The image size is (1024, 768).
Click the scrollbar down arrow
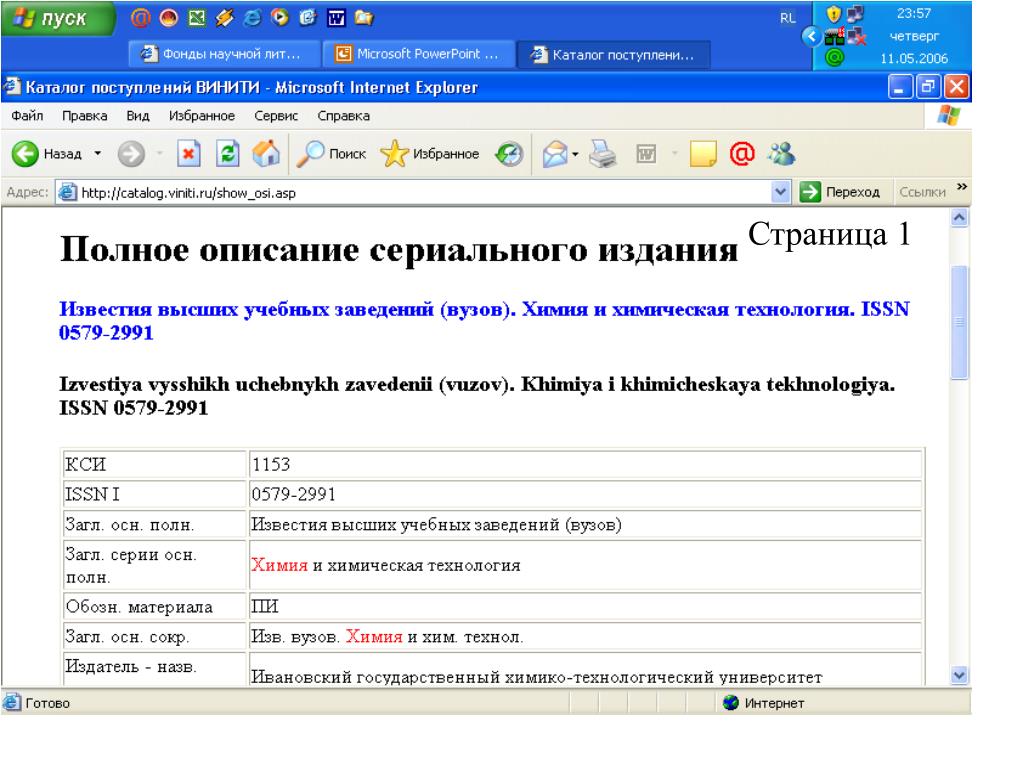(959, 675)
